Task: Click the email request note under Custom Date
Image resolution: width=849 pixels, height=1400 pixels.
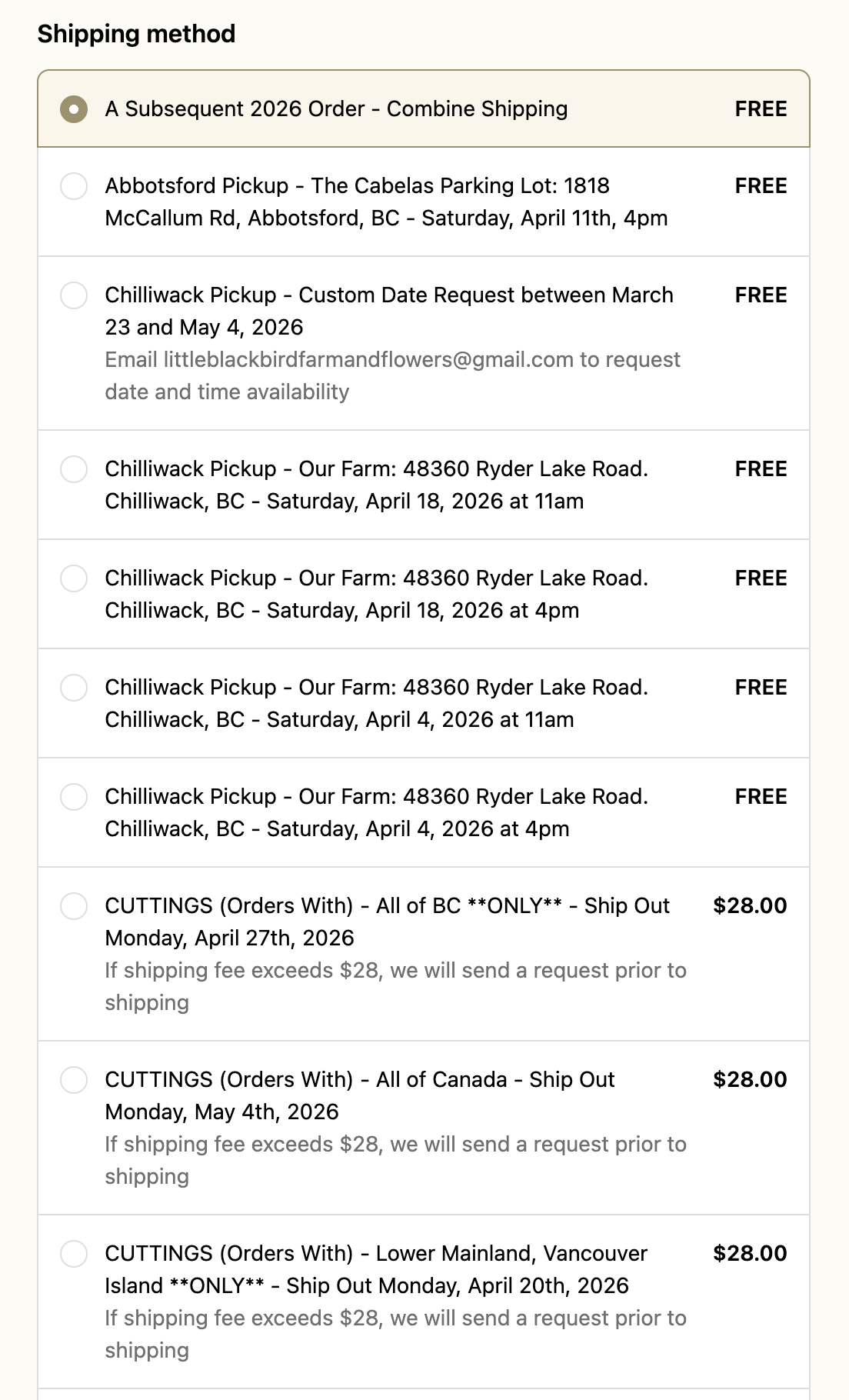Action: (392, 375)
